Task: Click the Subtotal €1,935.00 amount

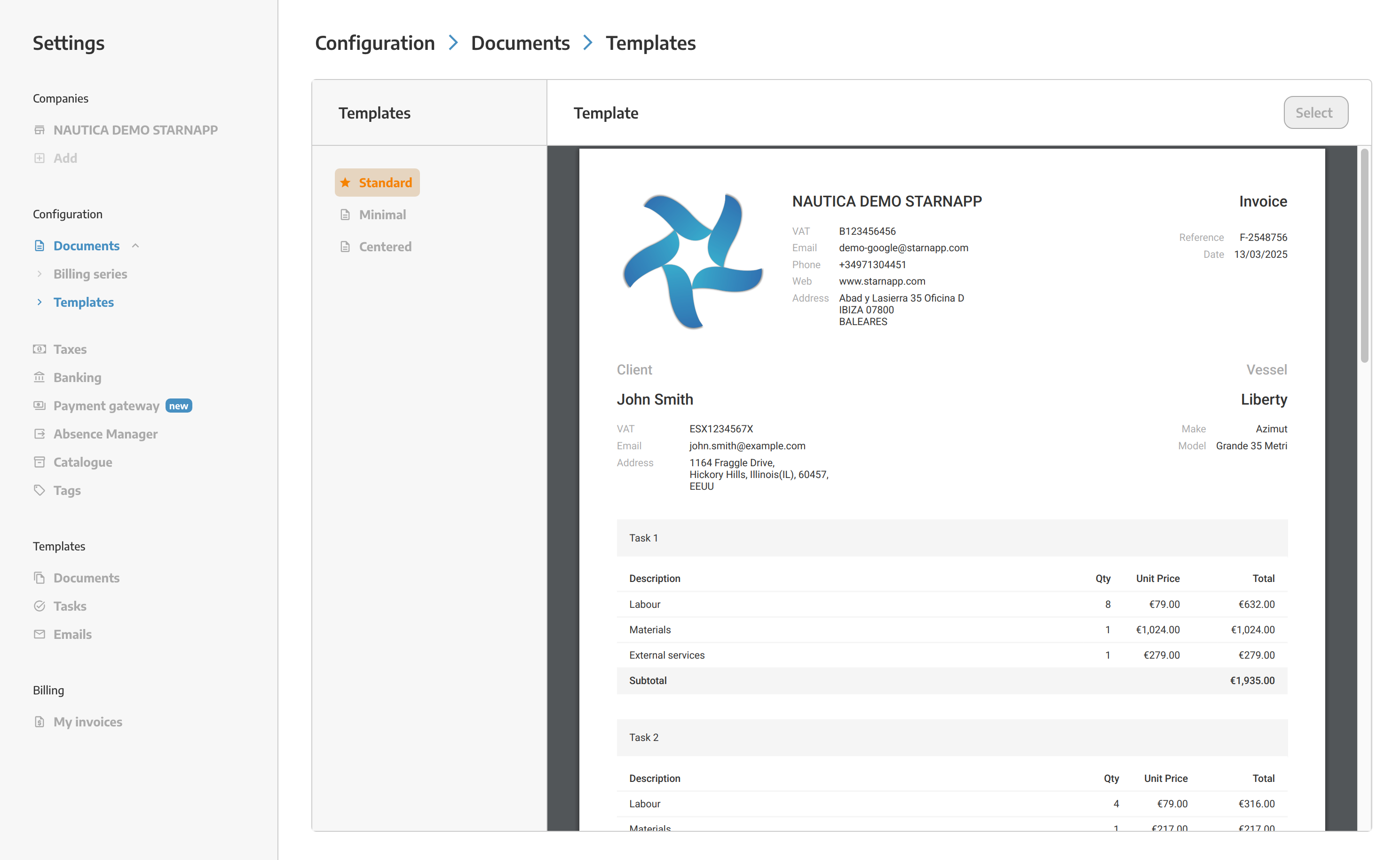Action: click(1253, 681)
